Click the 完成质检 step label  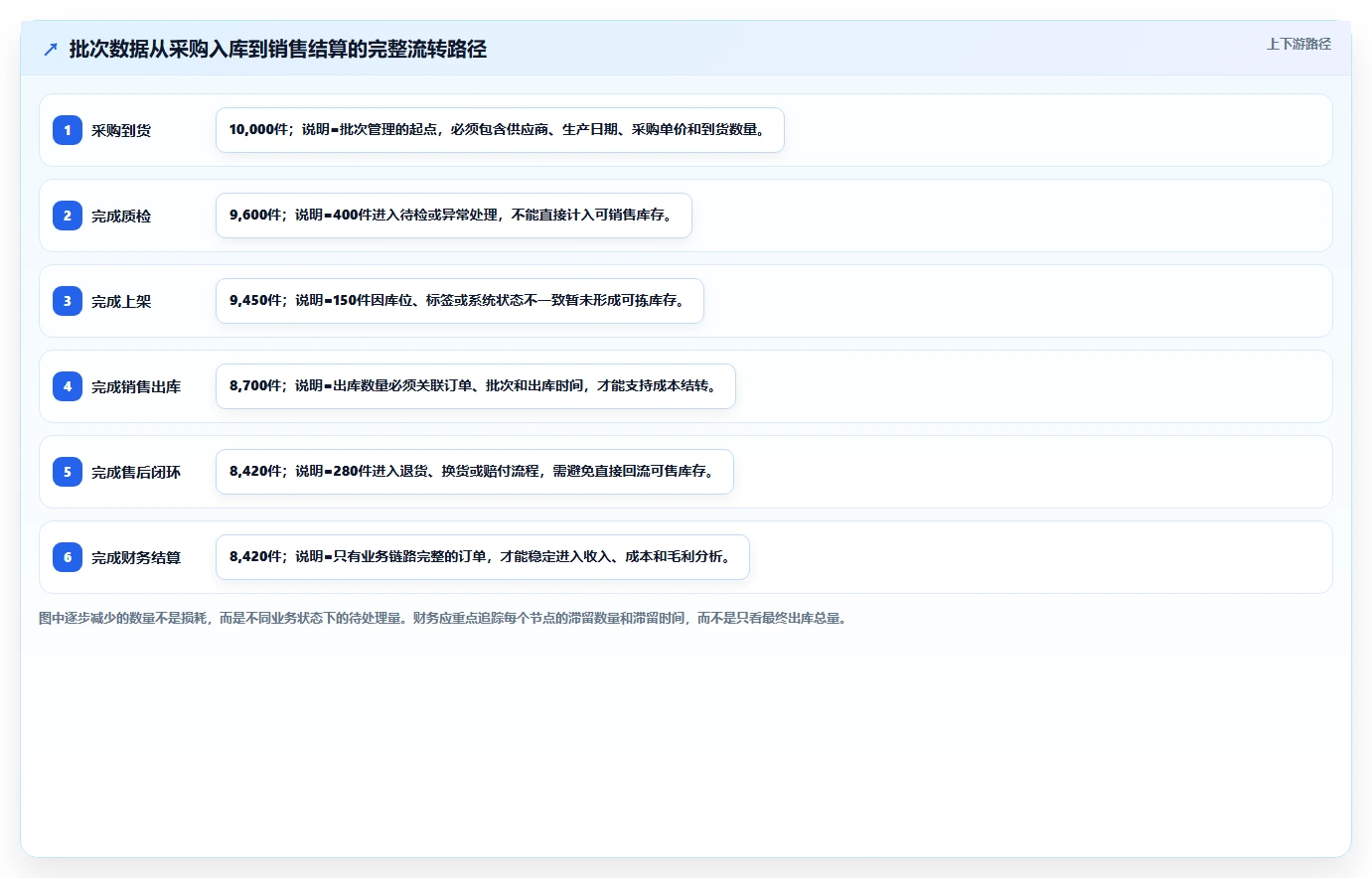tap(121, 216)
